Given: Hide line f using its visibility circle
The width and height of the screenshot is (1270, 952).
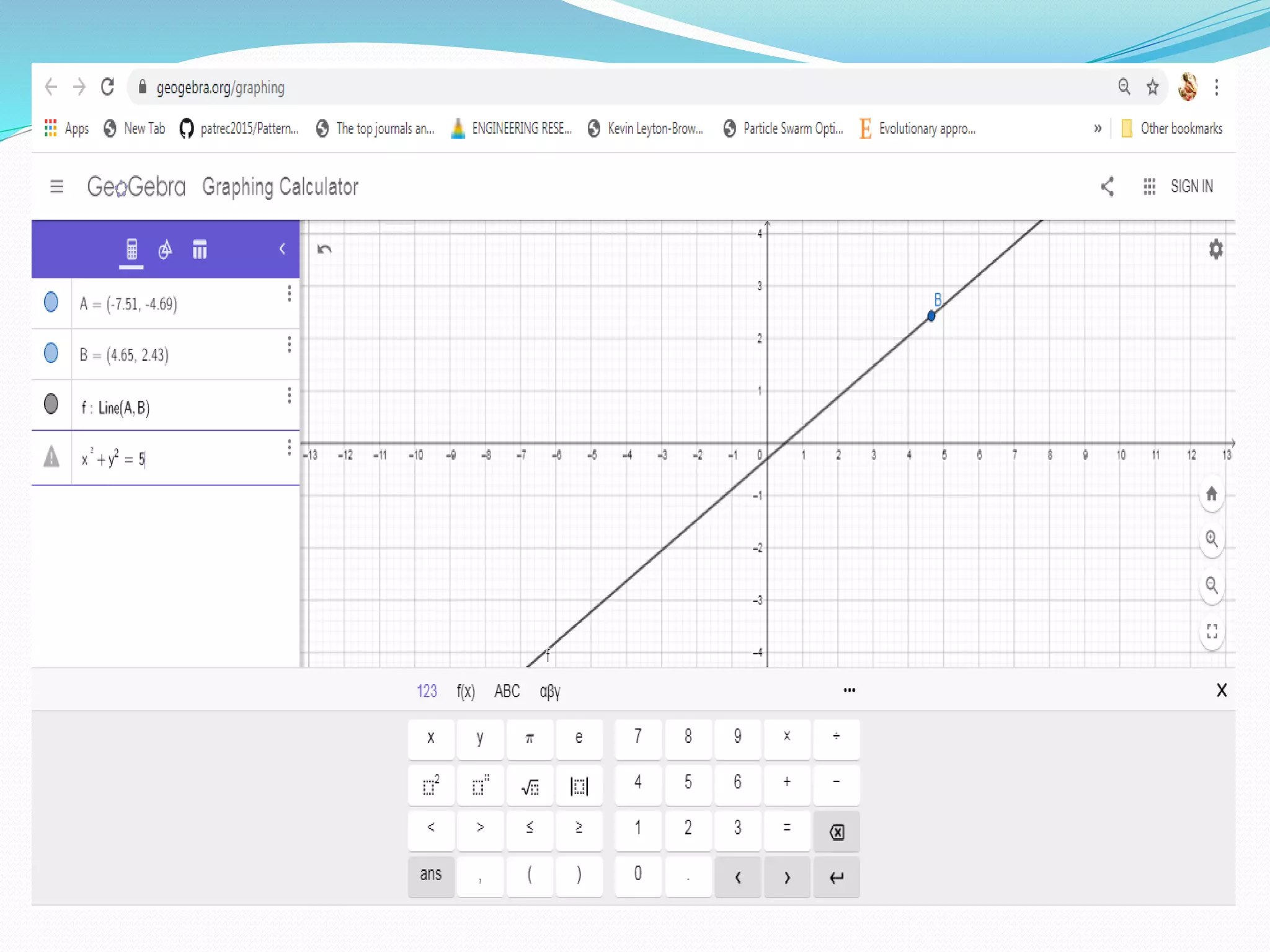Looking at the screenshot, I should coord(51,404).
